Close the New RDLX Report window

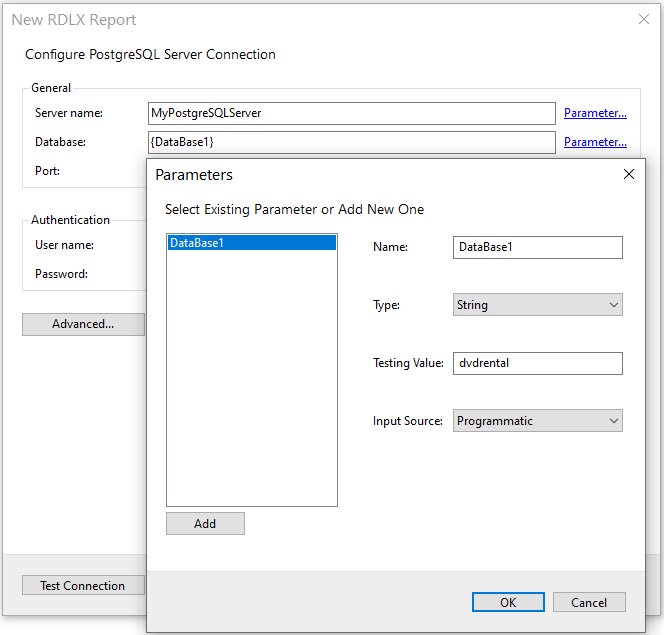644,19
